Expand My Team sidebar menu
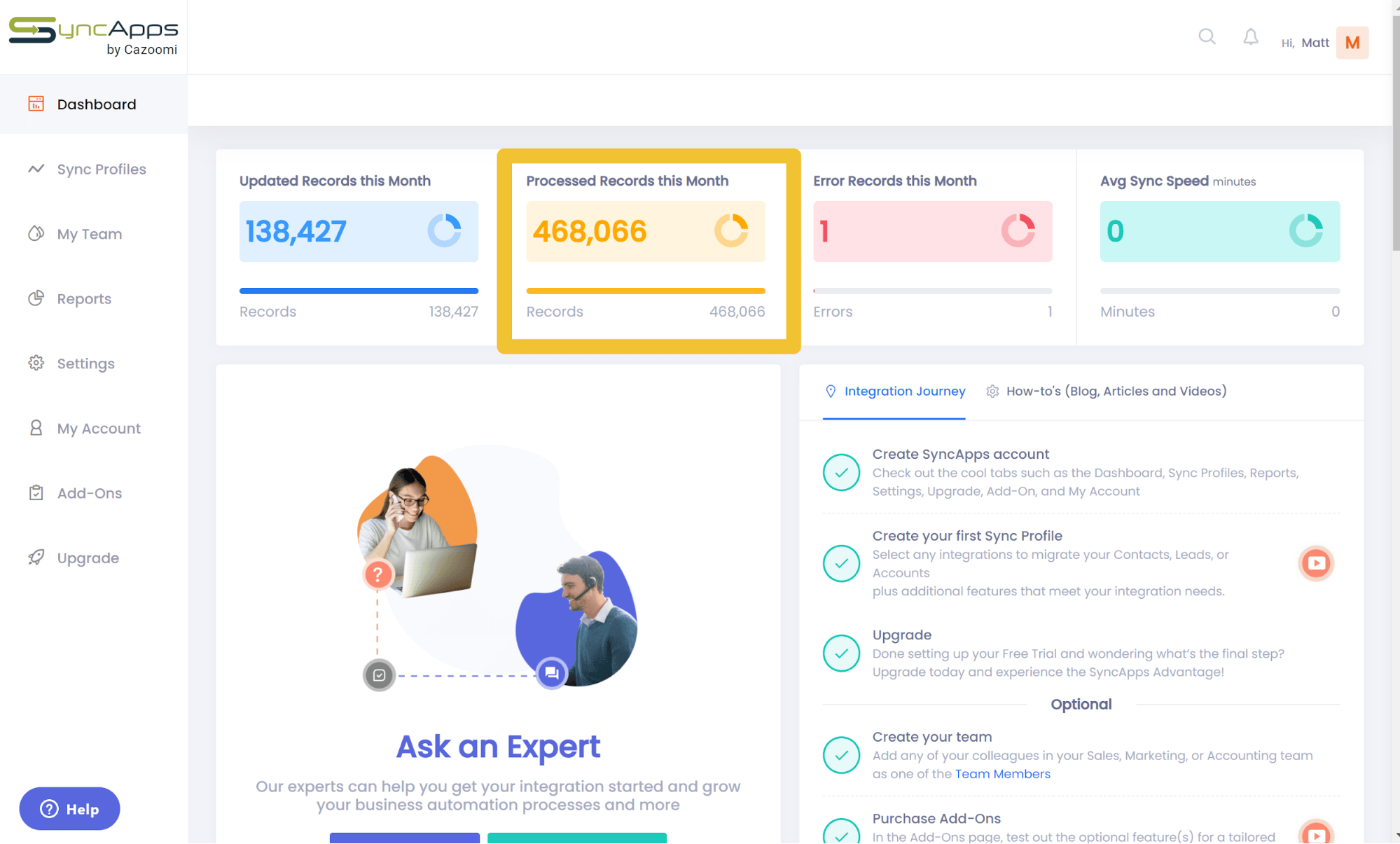 click(90, 233)
